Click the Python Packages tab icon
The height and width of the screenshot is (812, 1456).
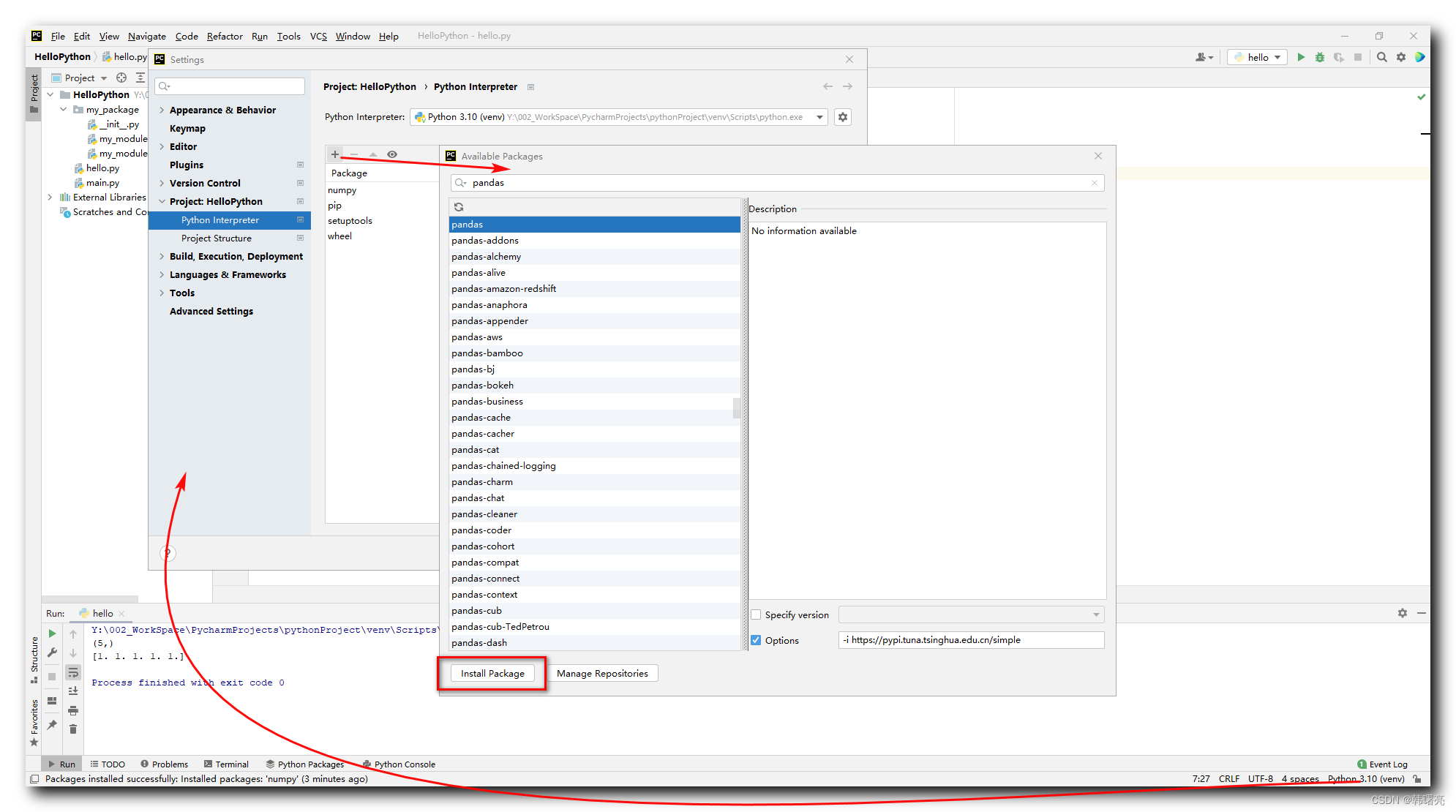tap(272, 764)
